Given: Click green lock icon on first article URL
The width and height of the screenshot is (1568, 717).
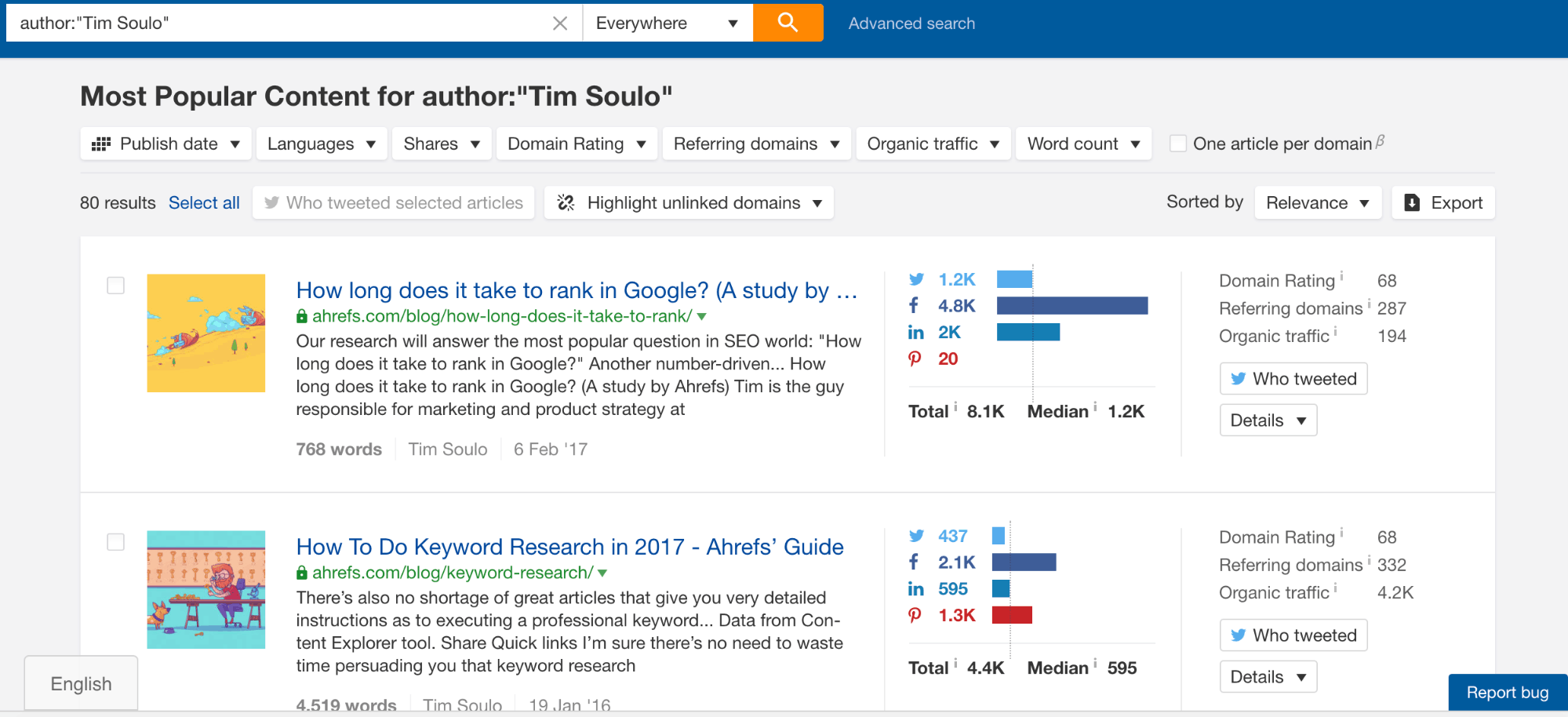Looking at the screenshot, I should click(x=302, y=316).
